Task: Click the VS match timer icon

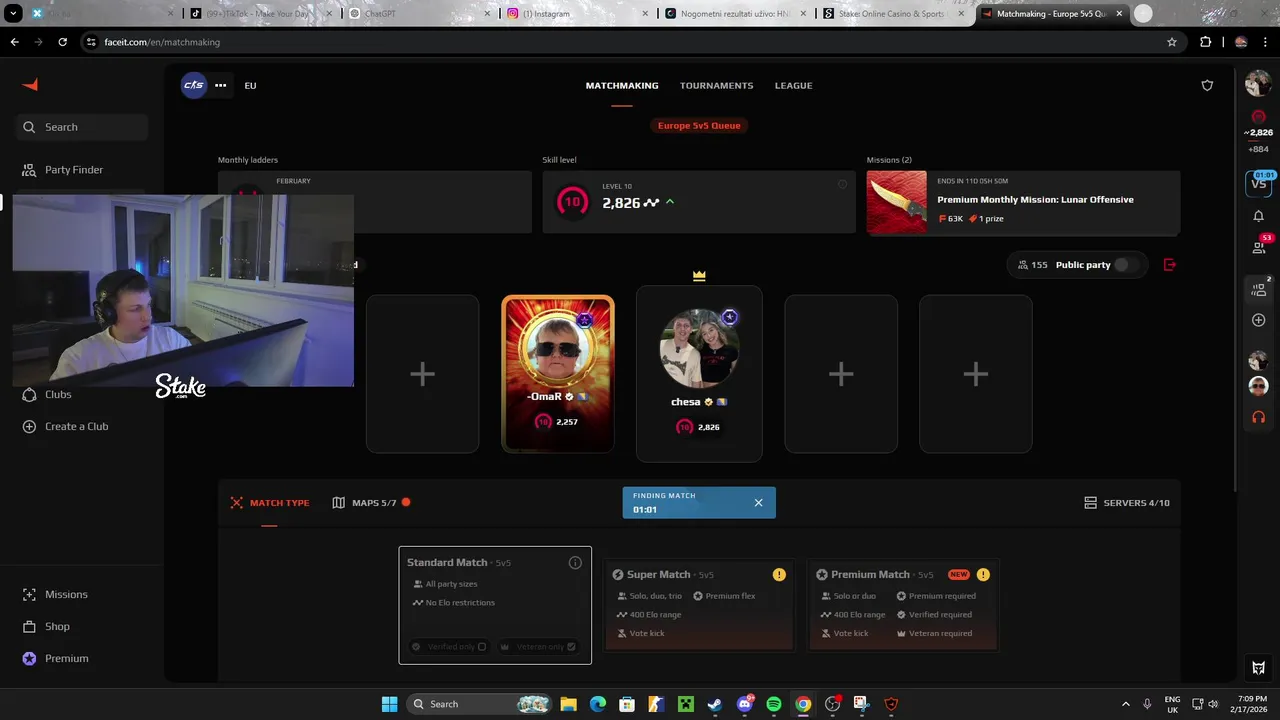Action: tap(1259, 182)
